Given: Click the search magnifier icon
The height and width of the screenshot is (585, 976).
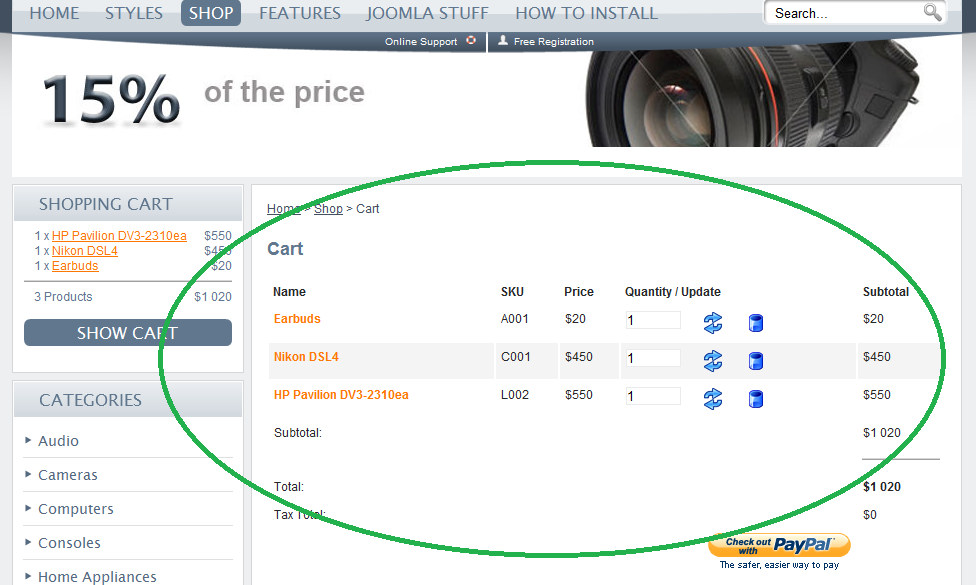Looking at the screenshot, I should 932,12.
